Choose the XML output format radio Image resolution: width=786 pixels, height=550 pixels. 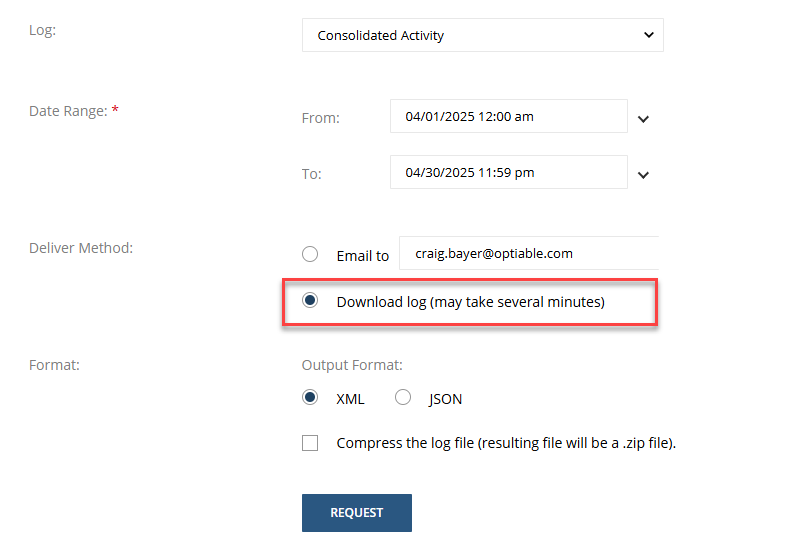310,398
